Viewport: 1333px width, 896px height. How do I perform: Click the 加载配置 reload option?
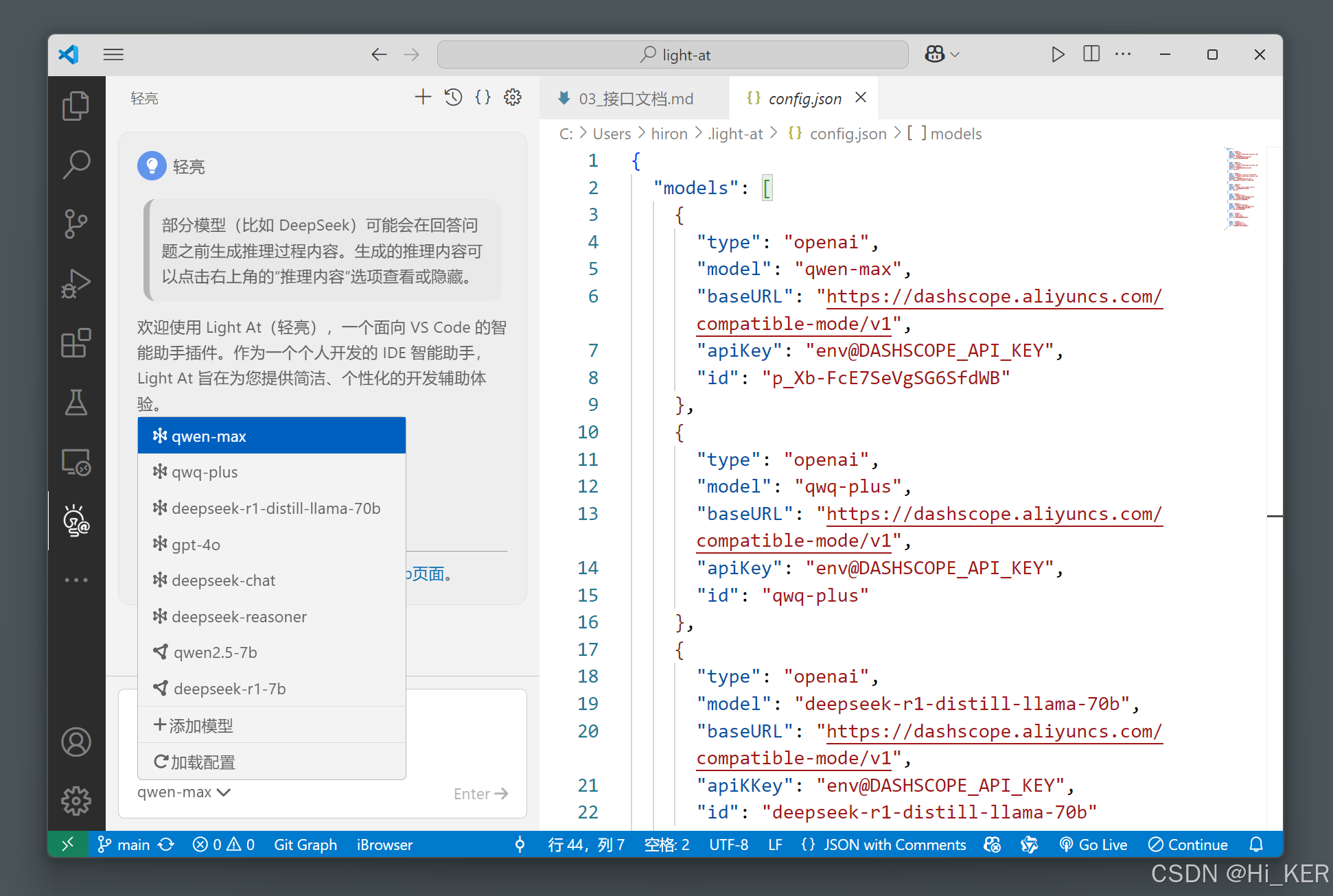pyautogui.click(x=195, y=762)
